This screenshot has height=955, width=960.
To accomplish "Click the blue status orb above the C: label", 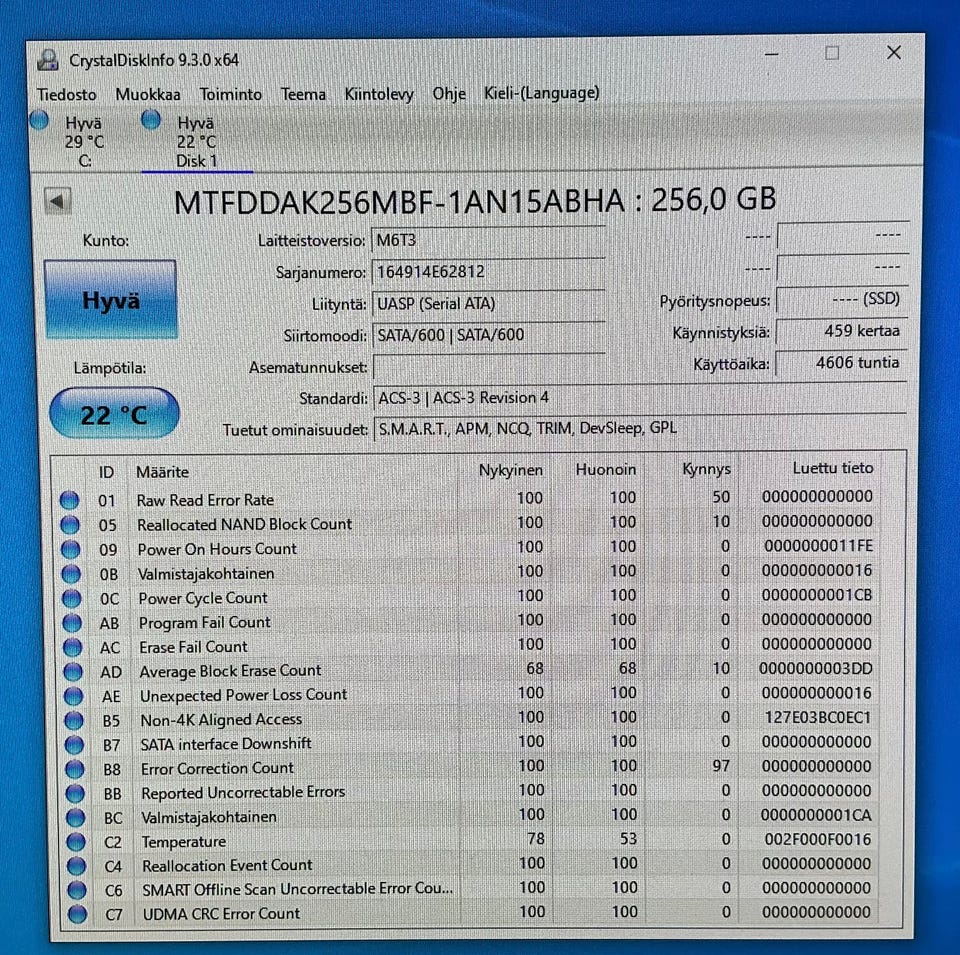I will tap(39, 120).
